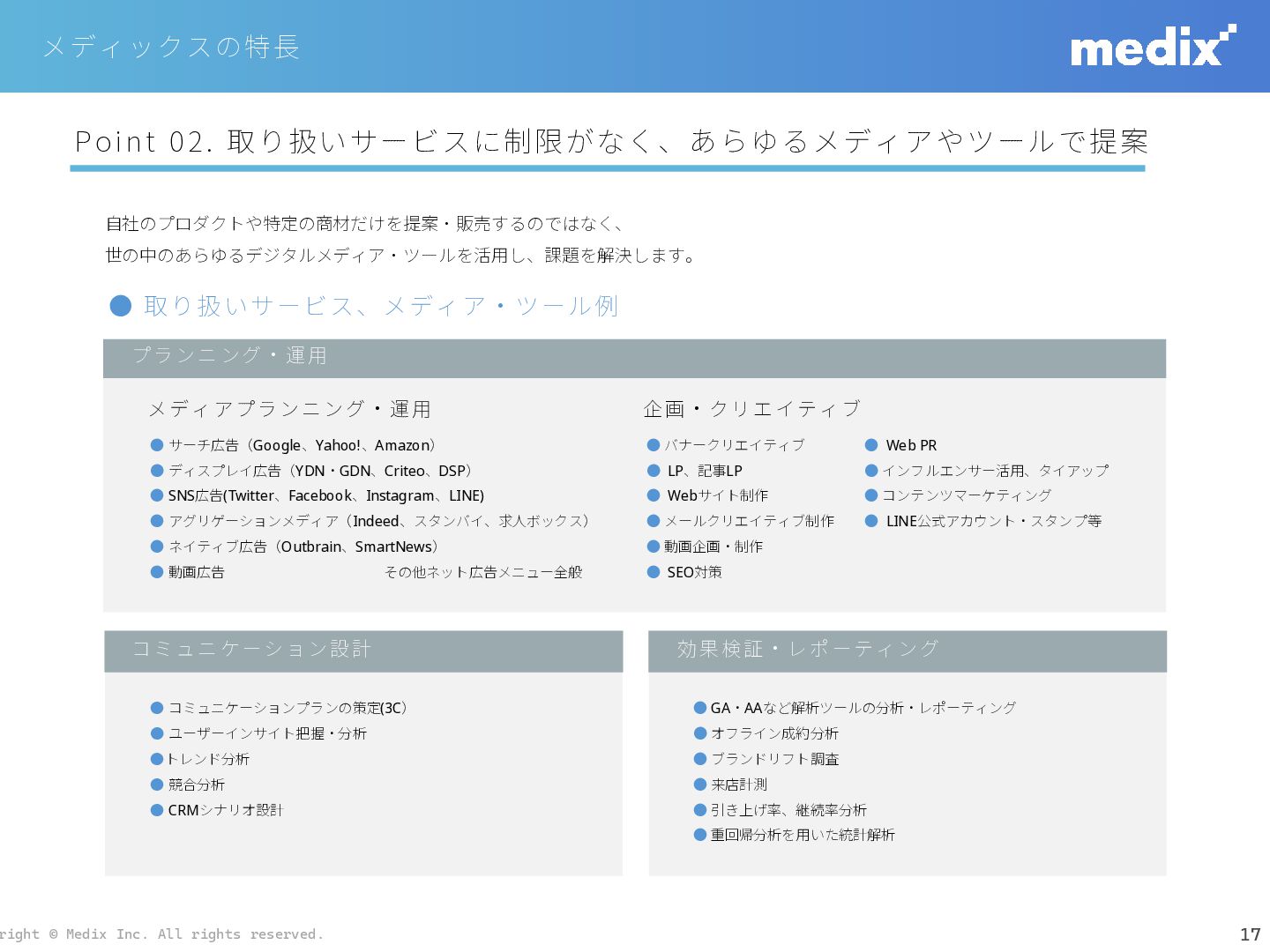Select the バナークリエイティブ item
The image size is (1270, 952).
(x=726, y=445)
